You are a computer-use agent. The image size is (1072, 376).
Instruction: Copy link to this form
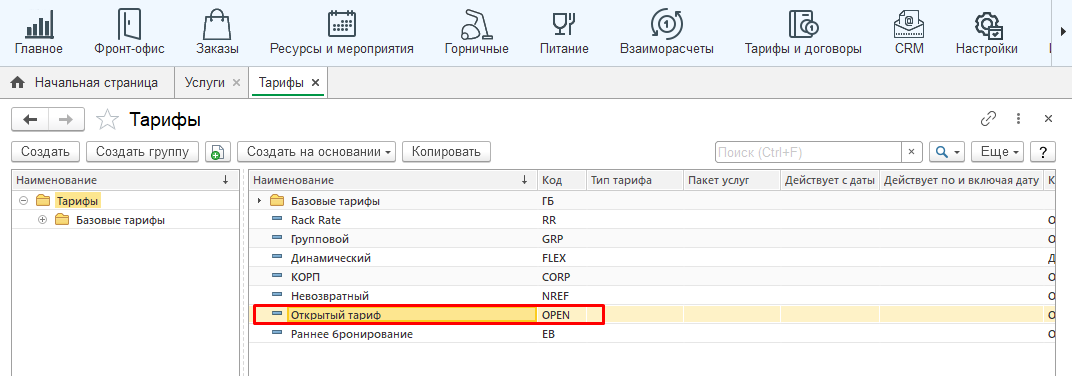click(988, 119)
